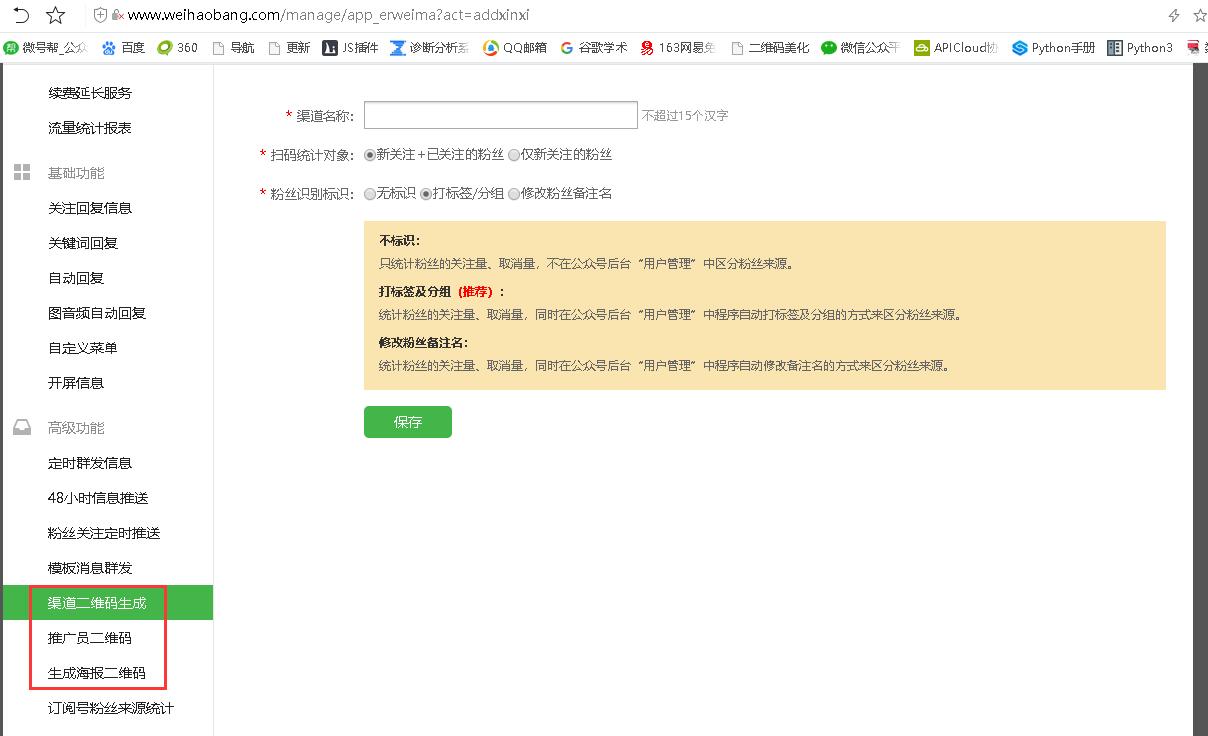Image resolution: width=1208 pixels, height=736 pixels.
Task: Open 推广员二维码 in sidebar
Action: tap(90, 638)
